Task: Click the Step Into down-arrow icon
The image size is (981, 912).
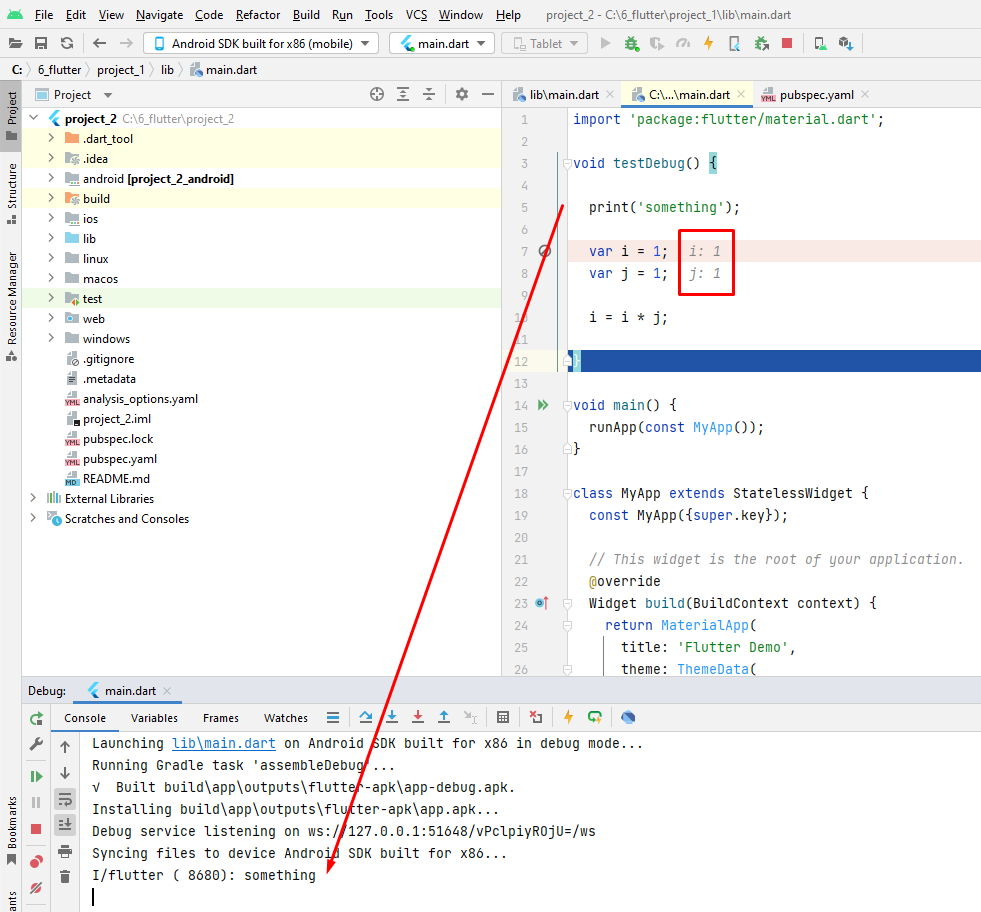Action: pos(391,717)
